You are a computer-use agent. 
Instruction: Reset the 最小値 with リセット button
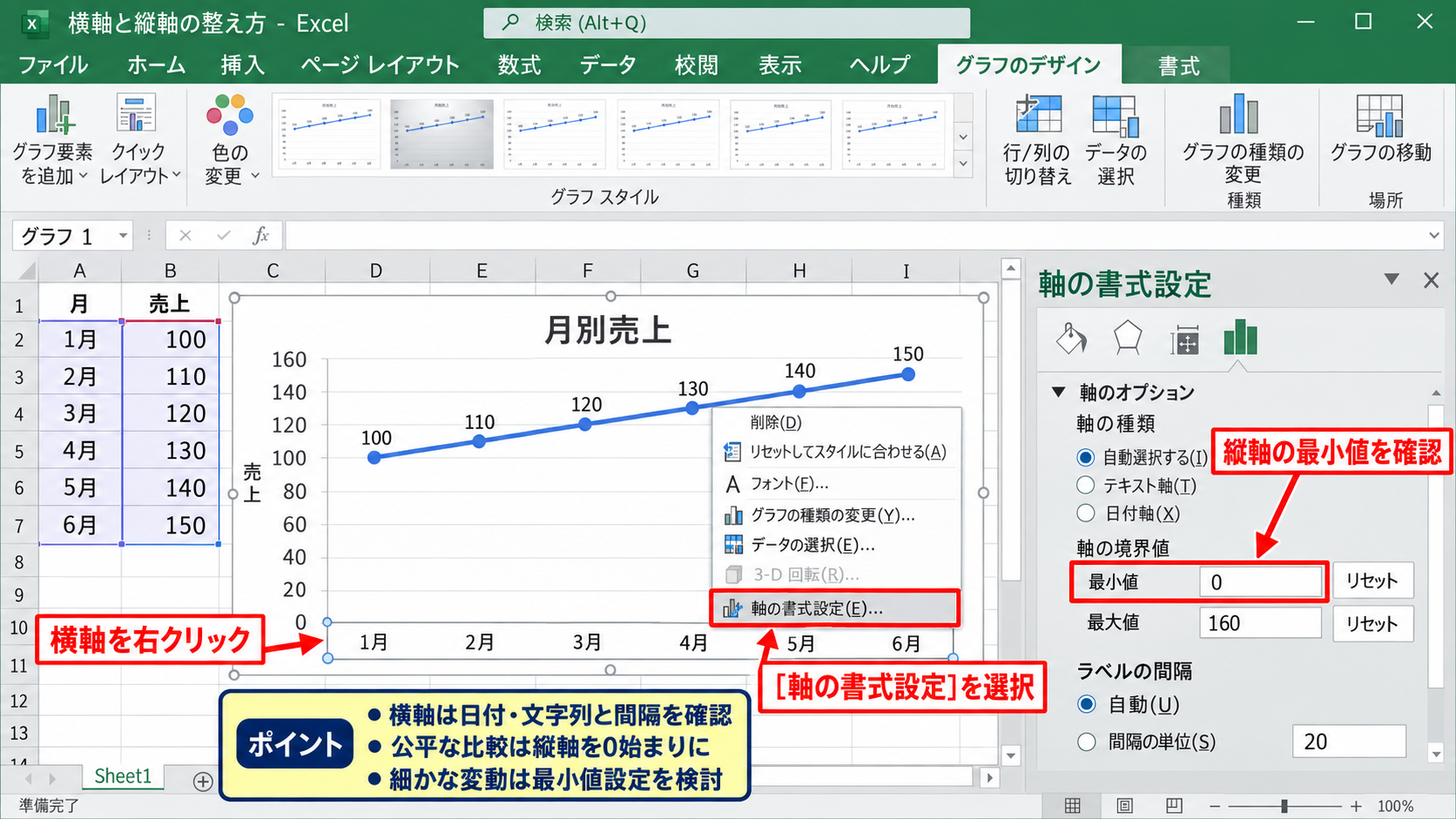coord(1372,581)
